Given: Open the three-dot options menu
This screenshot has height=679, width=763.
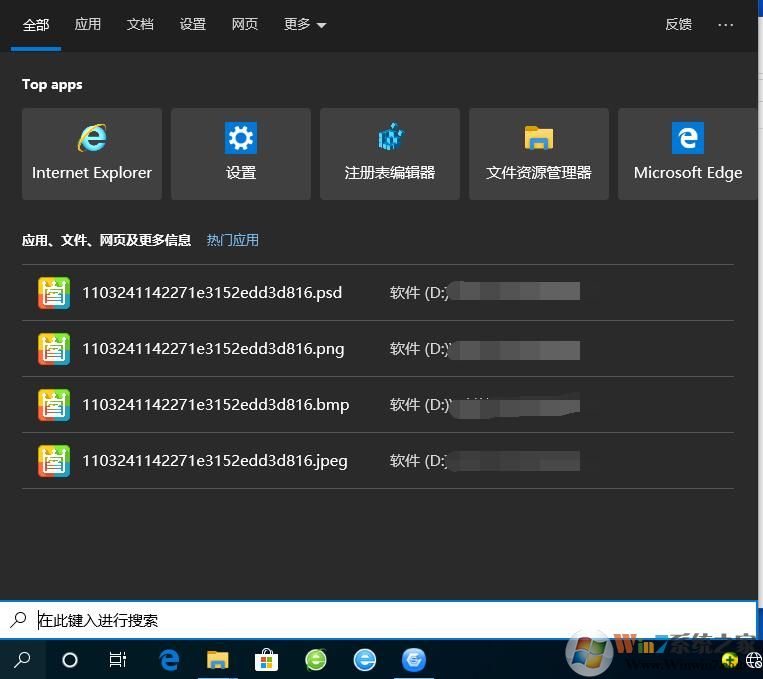Looking at the screenshot, I should pyautogui.click(x=726, y=24).
